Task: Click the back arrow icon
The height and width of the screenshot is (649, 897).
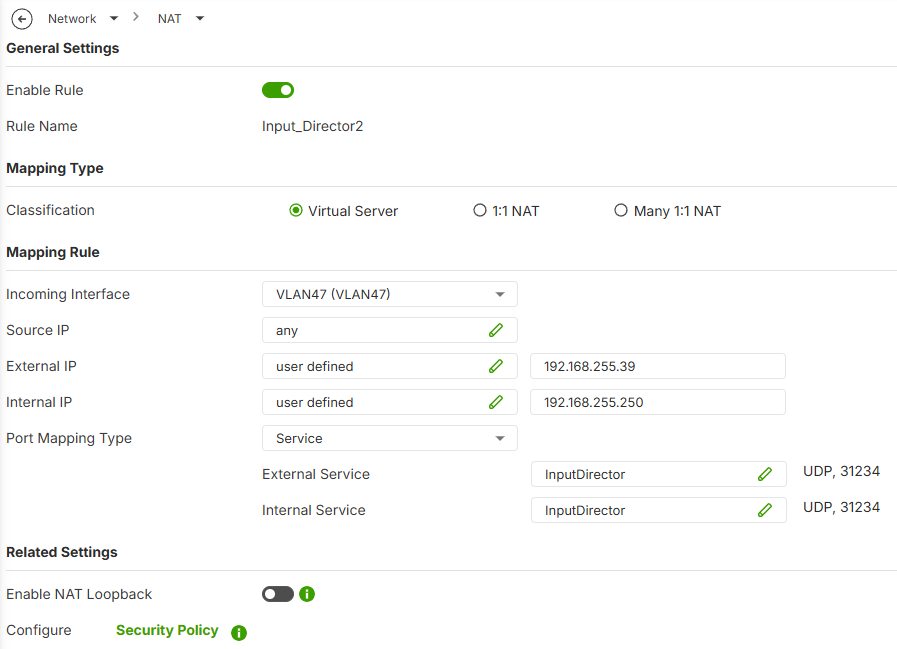Action: [22, 19]
